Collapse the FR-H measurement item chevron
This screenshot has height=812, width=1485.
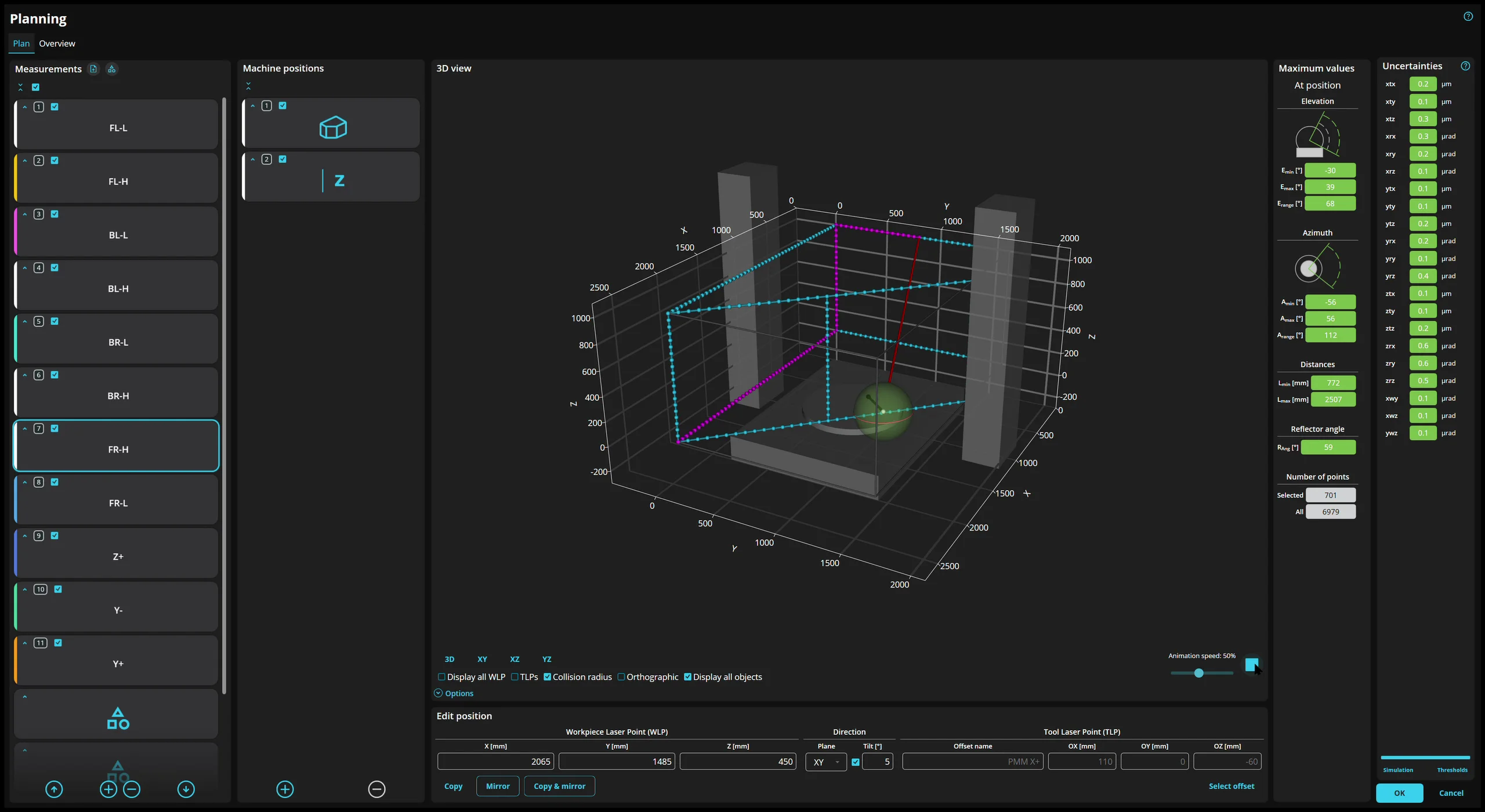coord(25,429)
